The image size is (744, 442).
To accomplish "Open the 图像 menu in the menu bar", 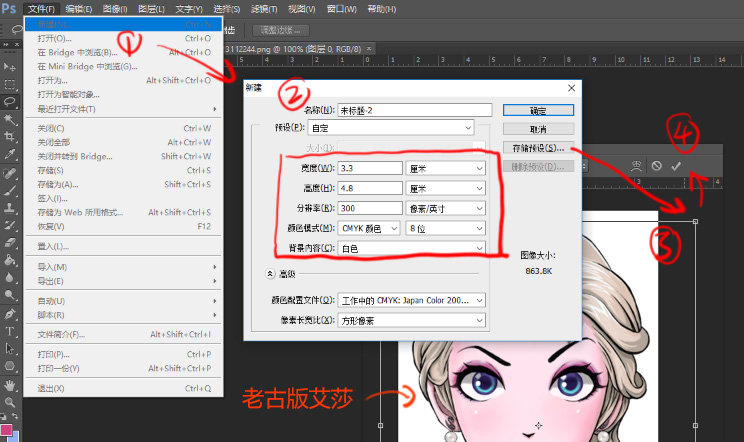I will click(x=115, y=8).
